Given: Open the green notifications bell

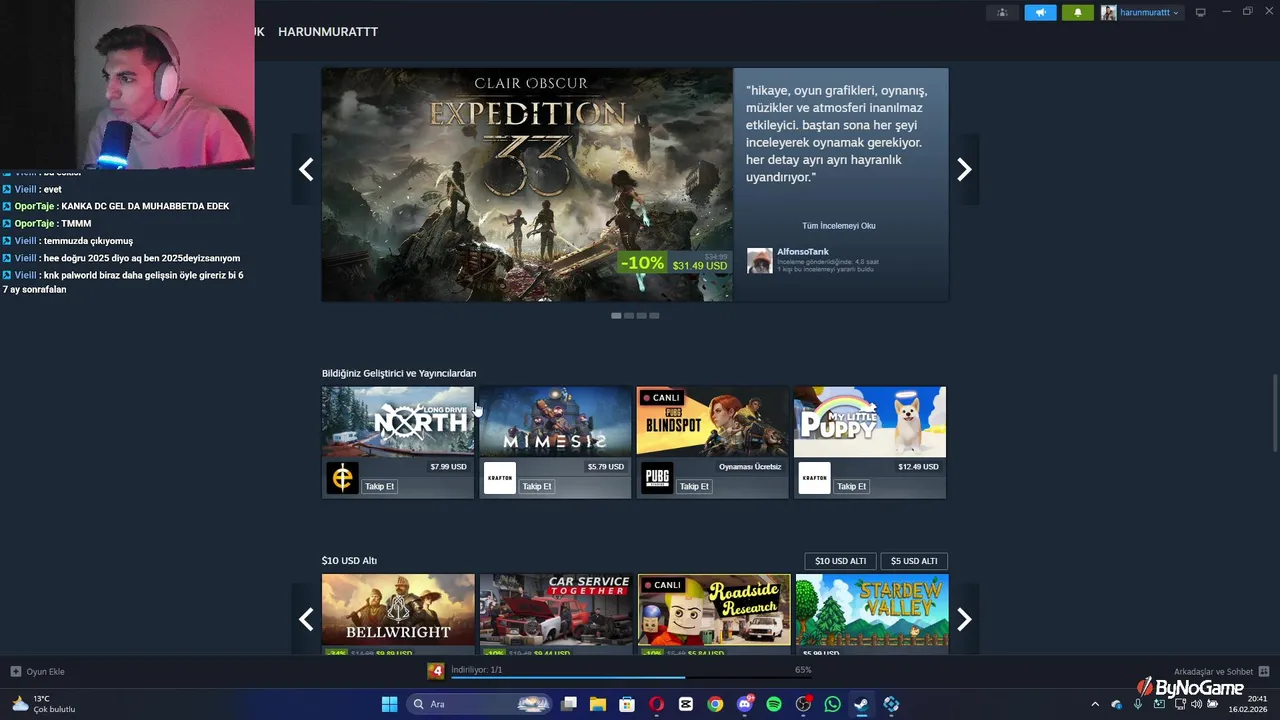Looking at the screenshot, I should click(x=1078, y=13).
